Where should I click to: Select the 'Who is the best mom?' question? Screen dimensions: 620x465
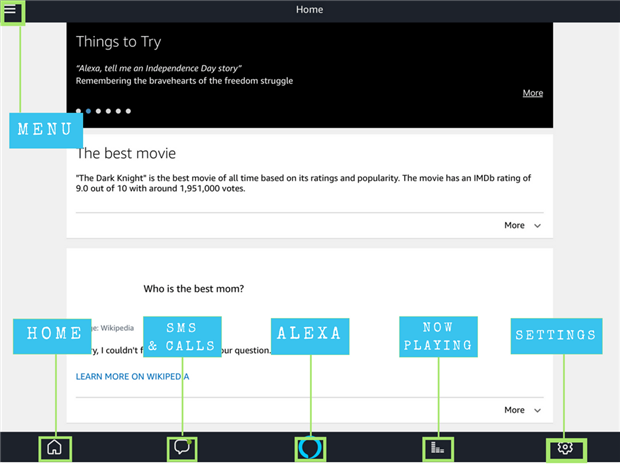pos(194,289)
